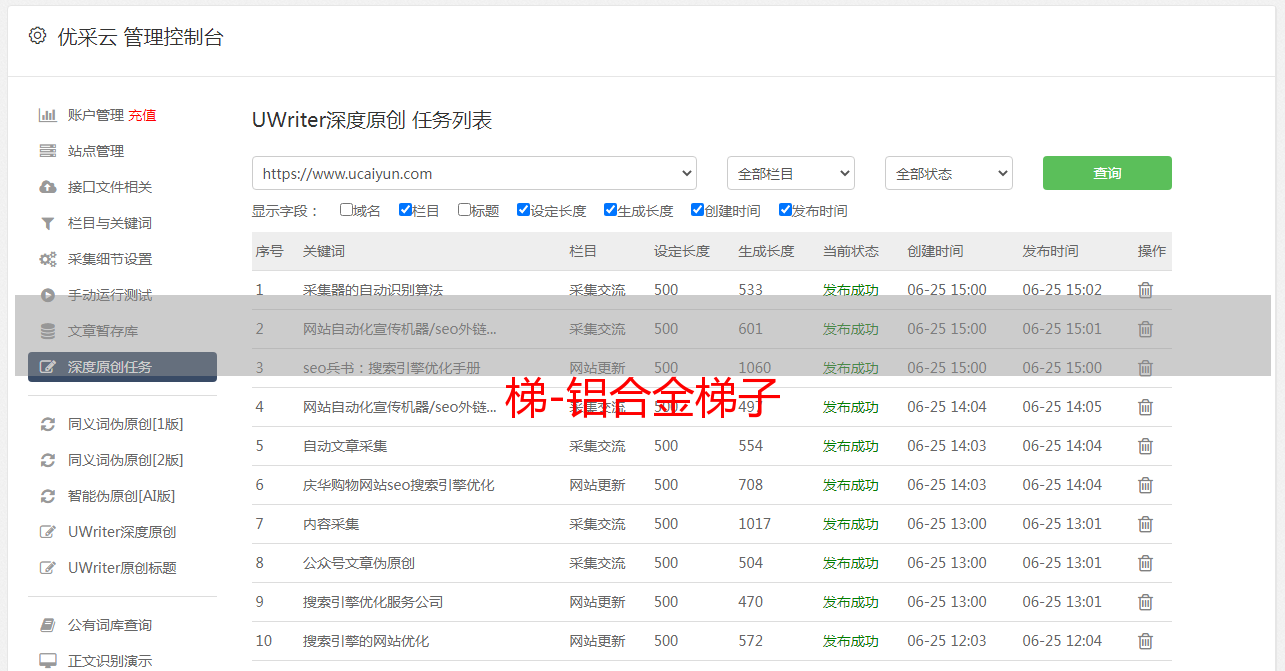Viewport: 1285px width, 671px height.
Task: Open the site URL dropdown
Action: [474, 173]
